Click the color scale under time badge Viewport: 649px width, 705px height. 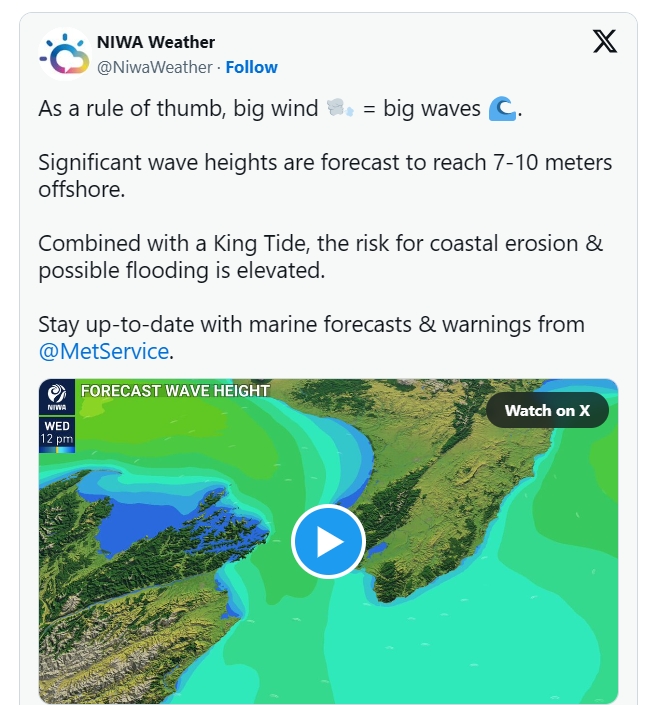(x=57, y=450)
